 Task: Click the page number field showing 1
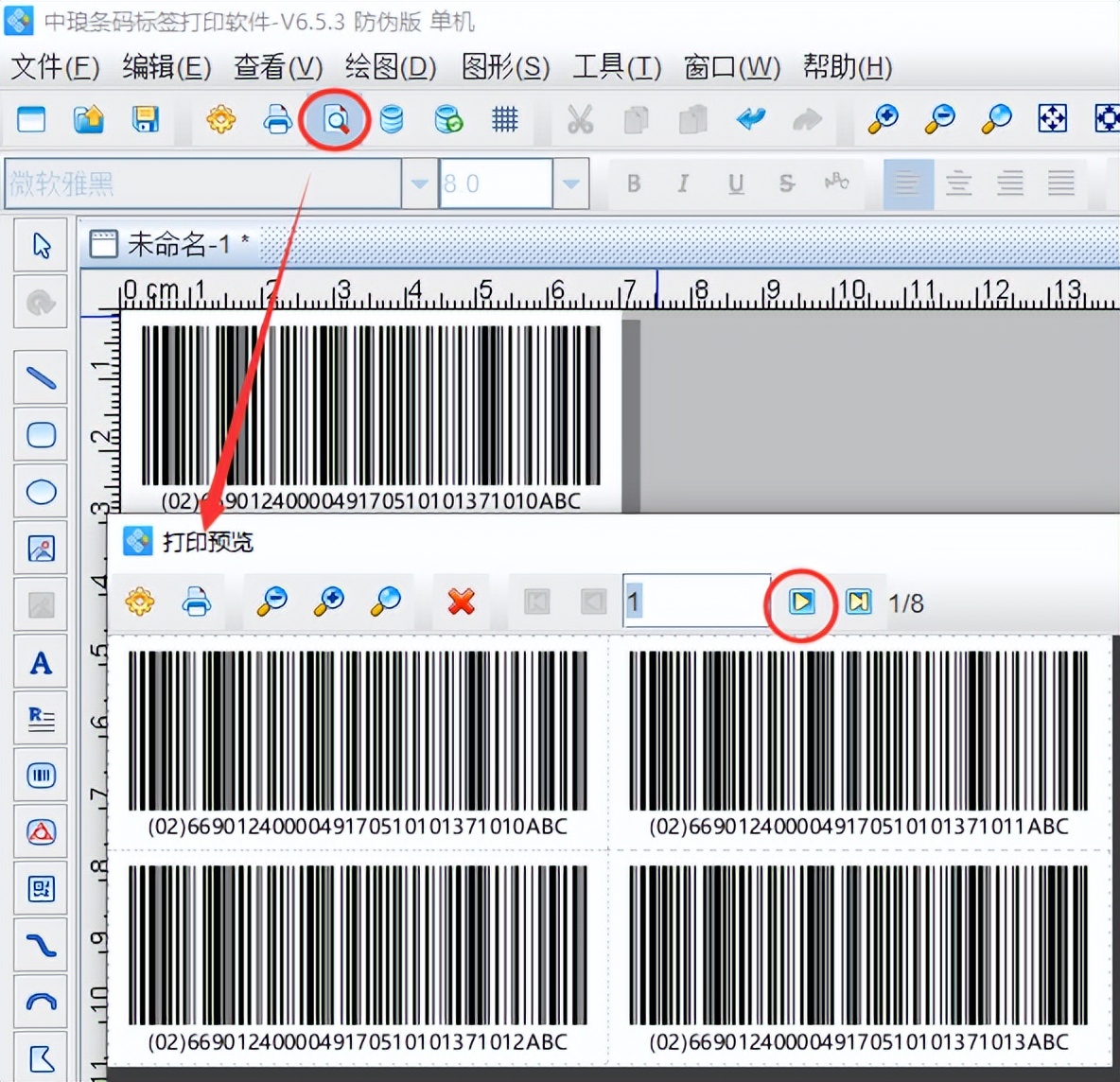tap(696, 602)
